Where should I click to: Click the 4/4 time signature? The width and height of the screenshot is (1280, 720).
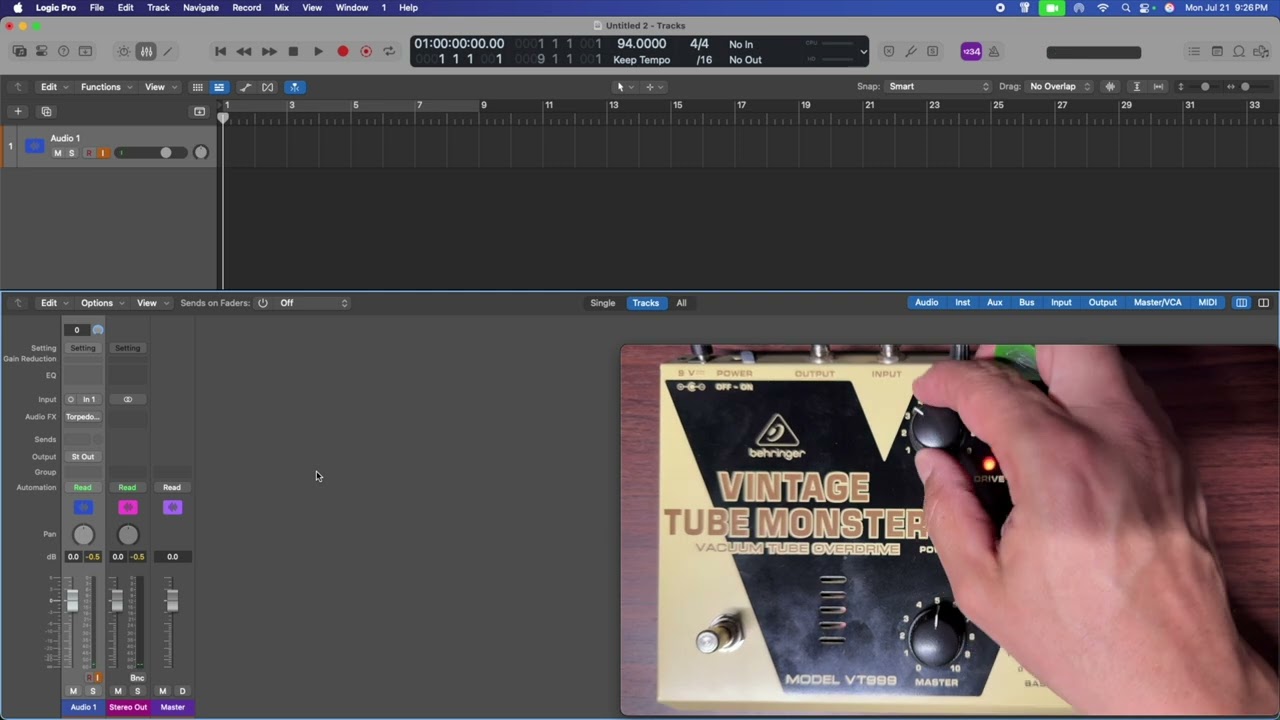(699, 44)
